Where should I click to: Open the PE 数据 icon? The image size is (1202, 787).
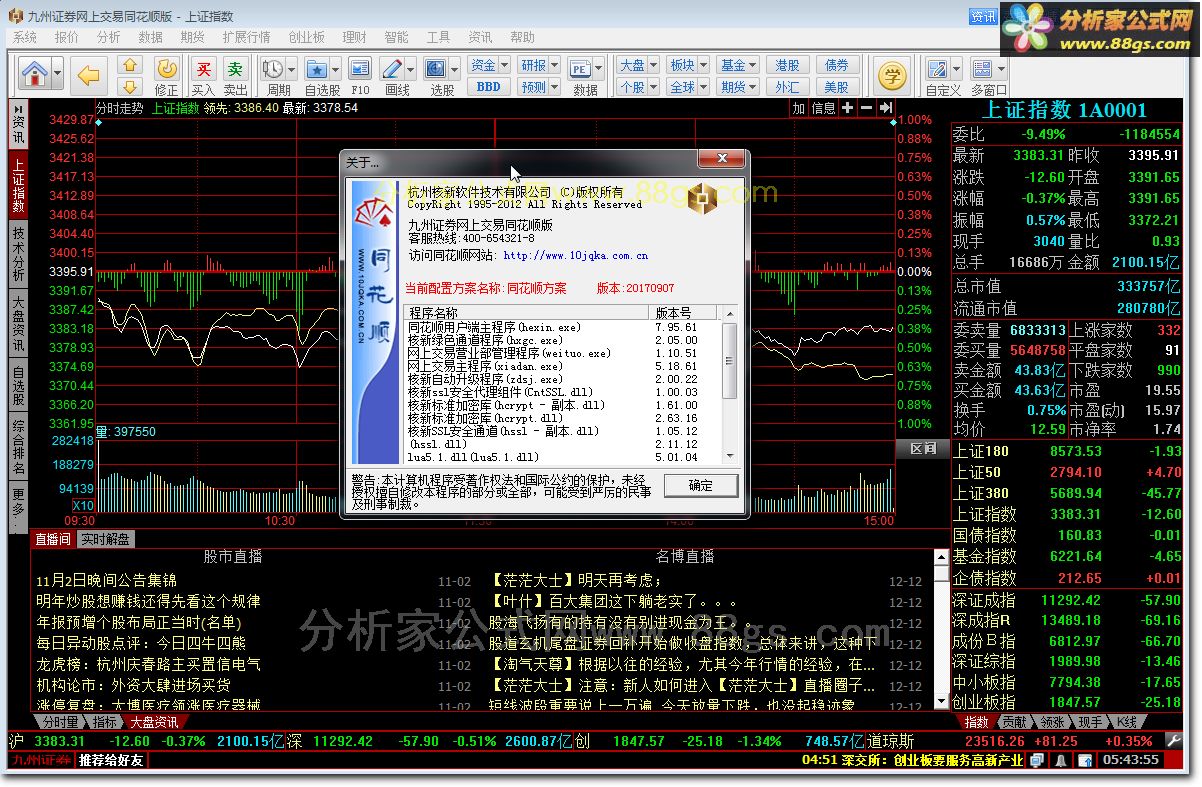580,68
